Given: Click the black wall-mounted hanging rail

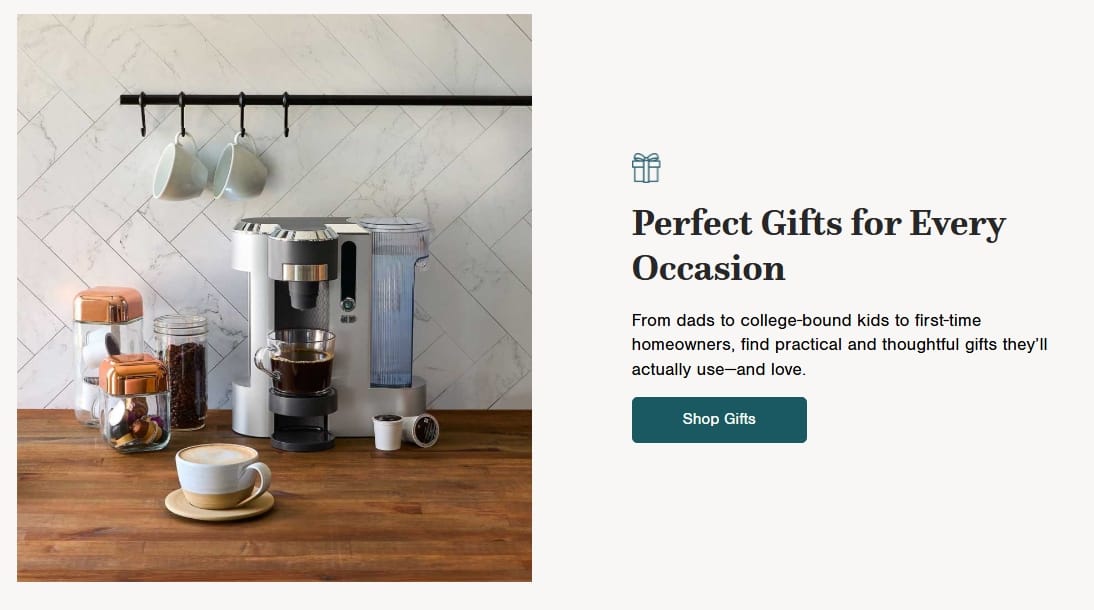Looking at the screenshot, I should 326,101.
